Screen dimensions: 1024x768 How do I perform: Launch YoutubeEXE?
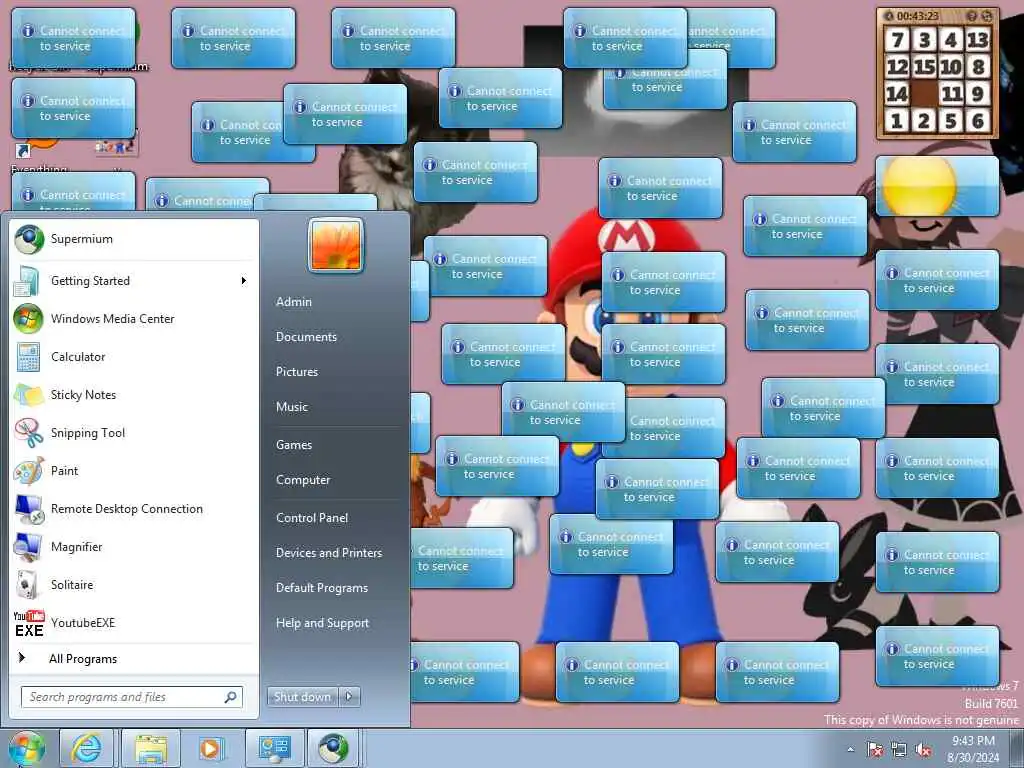click(x=134, y=622)
